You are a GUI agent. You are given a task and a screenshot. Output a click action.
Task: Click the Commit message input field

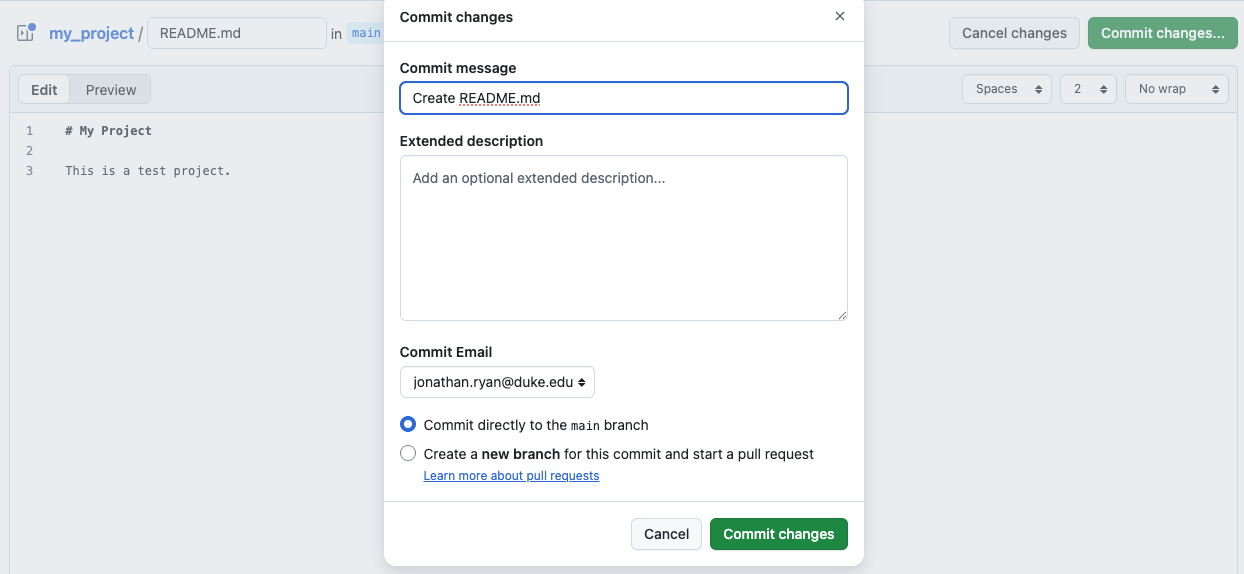coord(623,98)
